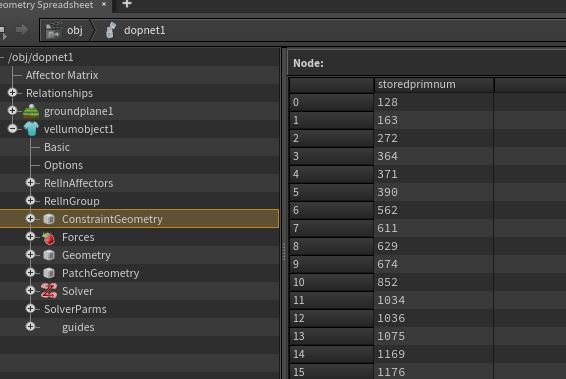566x379 pixels.
Task: Expand the RelInGroup node
Action: pyautogui.click(x=31, y=200)
